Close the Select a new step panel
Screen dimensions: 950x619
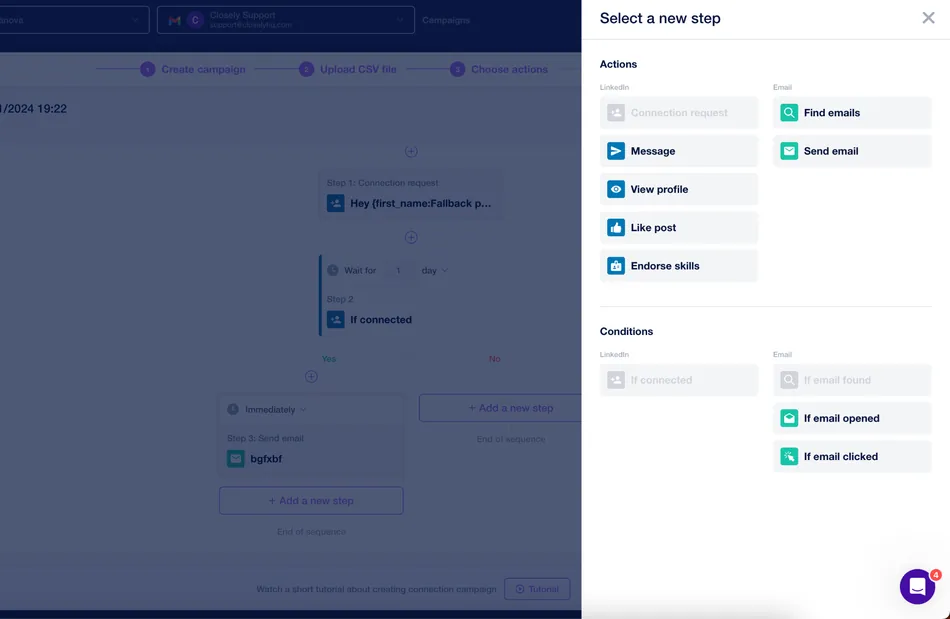coord(928,18)
